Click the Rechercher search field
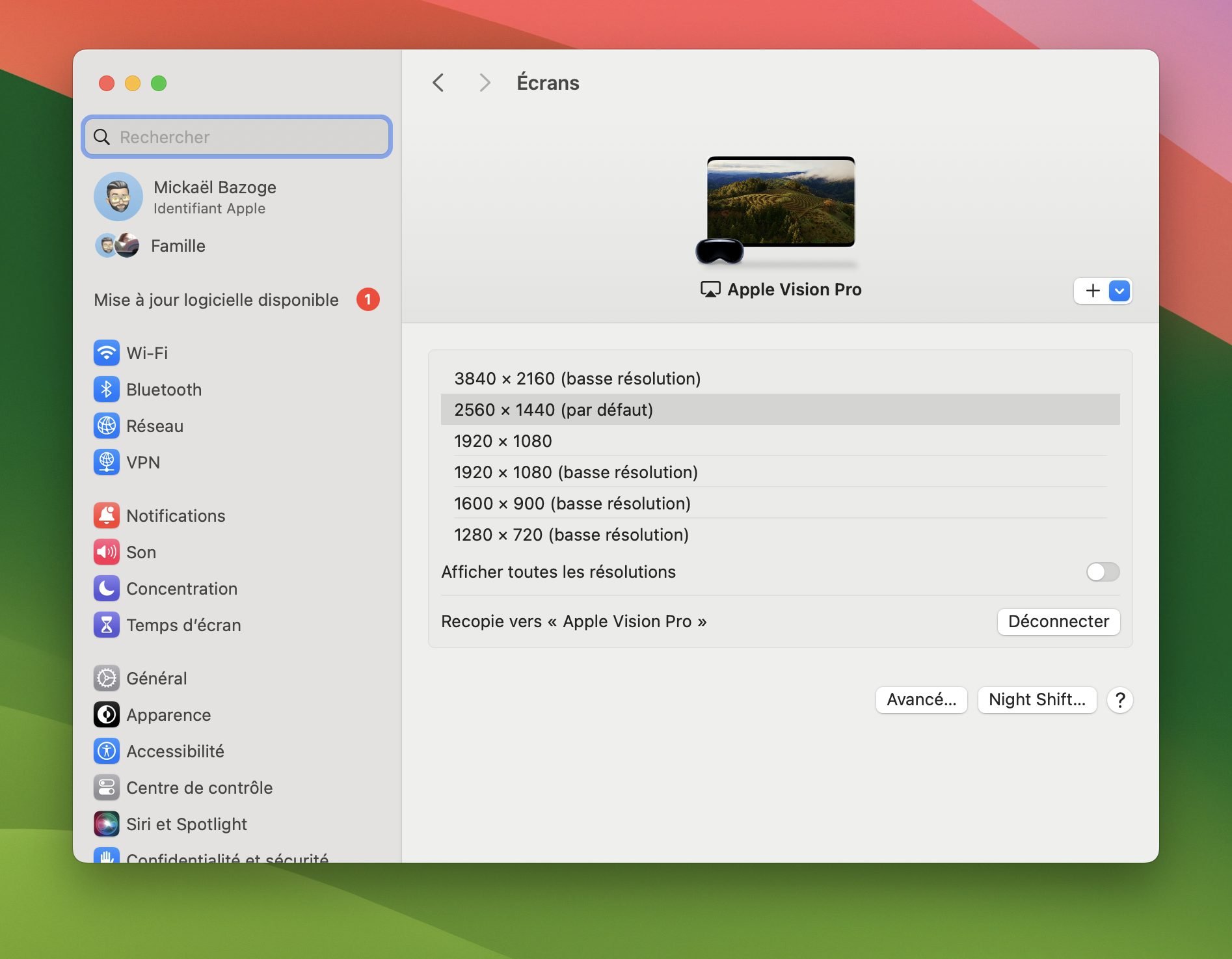This screenshot has height=959, width=1232. click(x=237, y=137)
